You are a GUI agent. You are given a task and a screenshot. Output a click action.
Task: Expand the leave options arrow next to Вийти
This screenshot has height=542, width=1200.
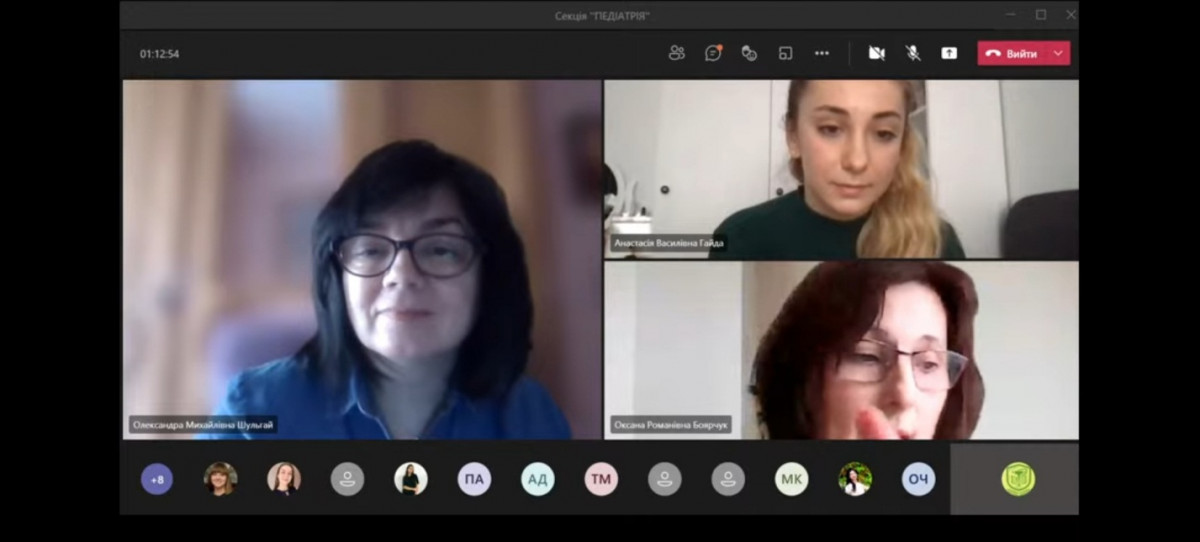click(1058, 53)
